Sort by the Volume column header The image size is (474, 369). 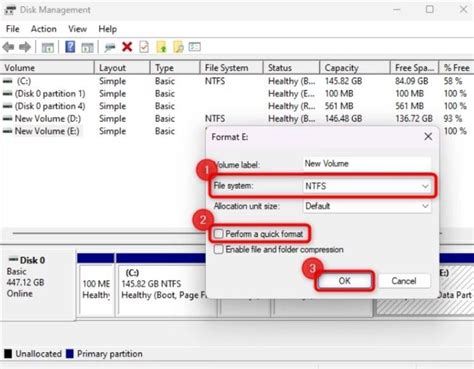(x=47, y=68)
